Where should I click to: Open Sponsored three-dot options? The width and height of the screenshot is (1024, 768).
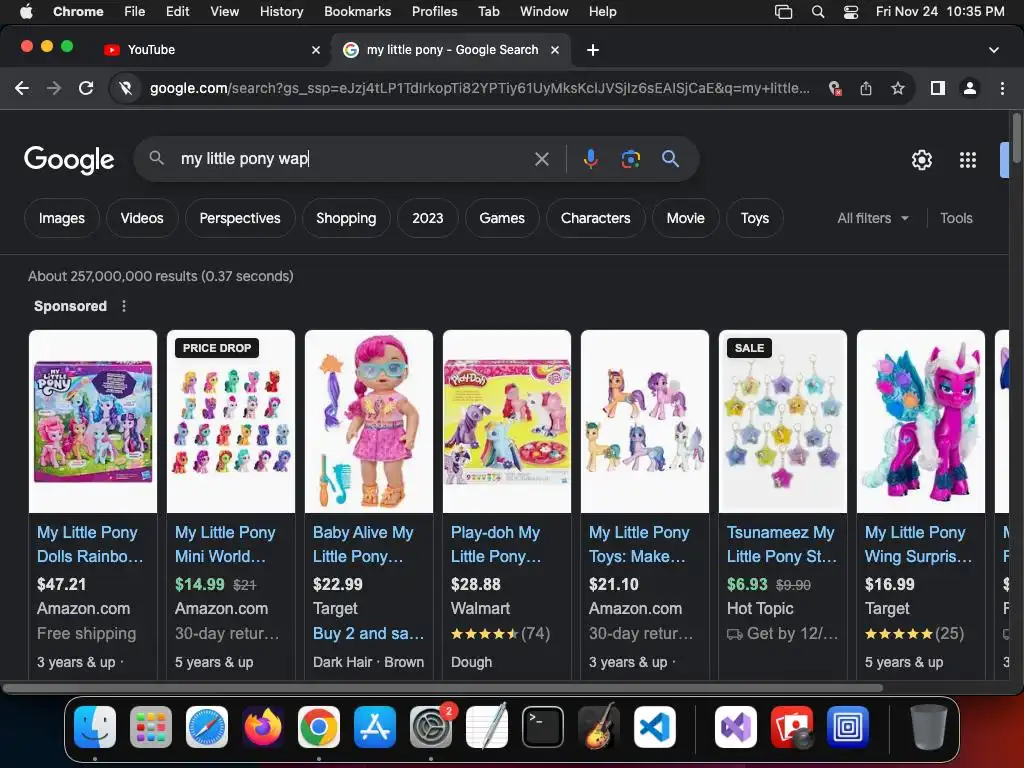pyautogui.click(x=124, y=306)
